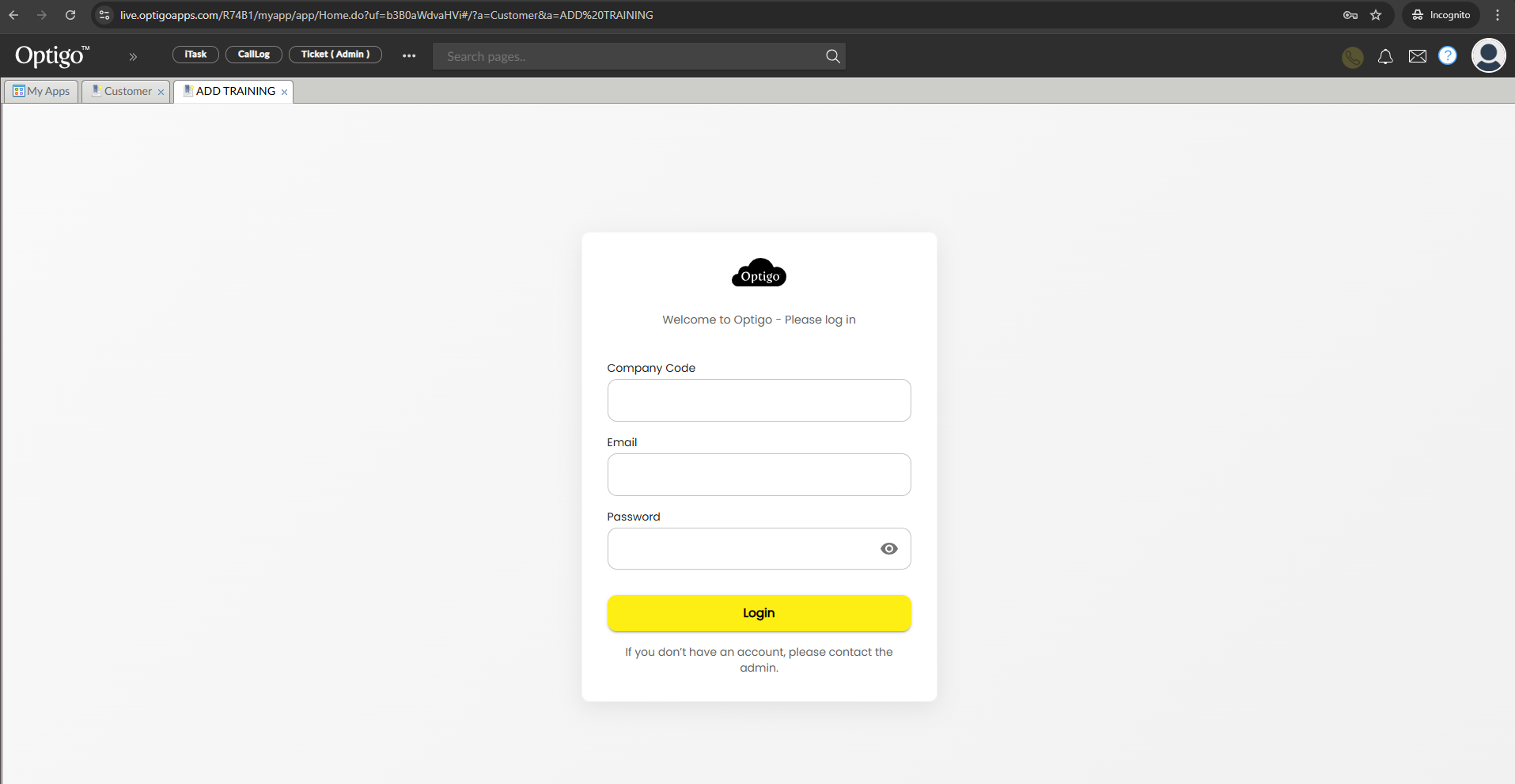Open the Ticket (Admin) shortcut
Image resolution: width=1515 pixels, height=784 pixels.
(x=335, y=55)
